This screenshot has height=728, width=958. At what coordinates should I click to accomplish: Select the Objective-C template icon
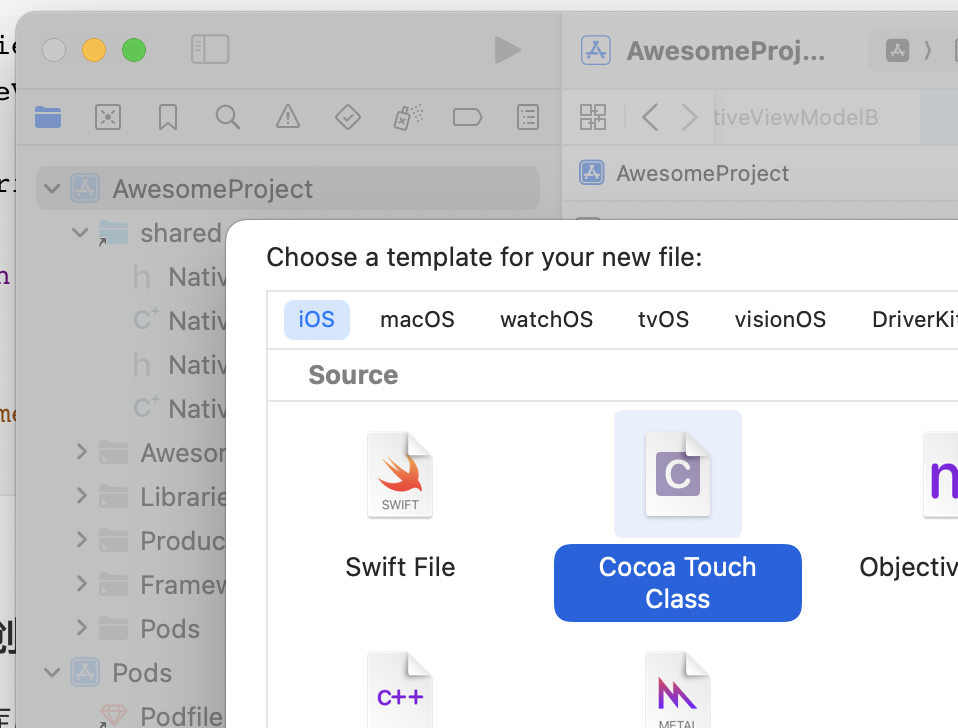click(941, 475)
